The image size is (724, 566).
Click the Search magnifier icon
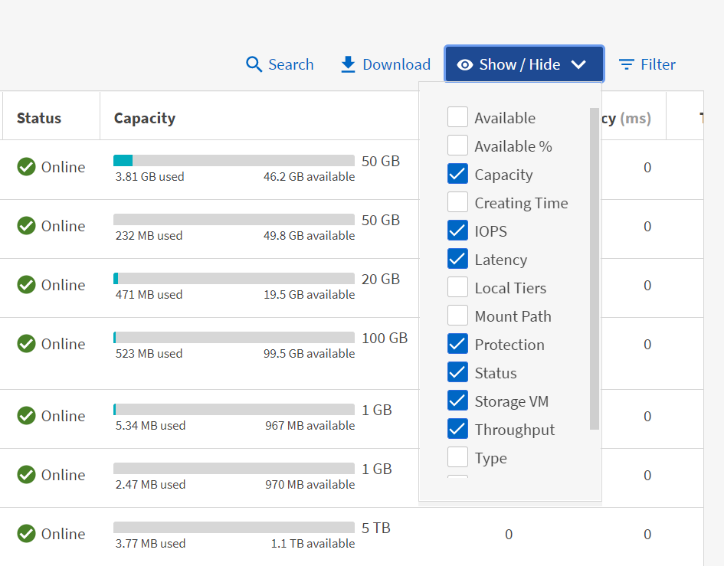254,65
